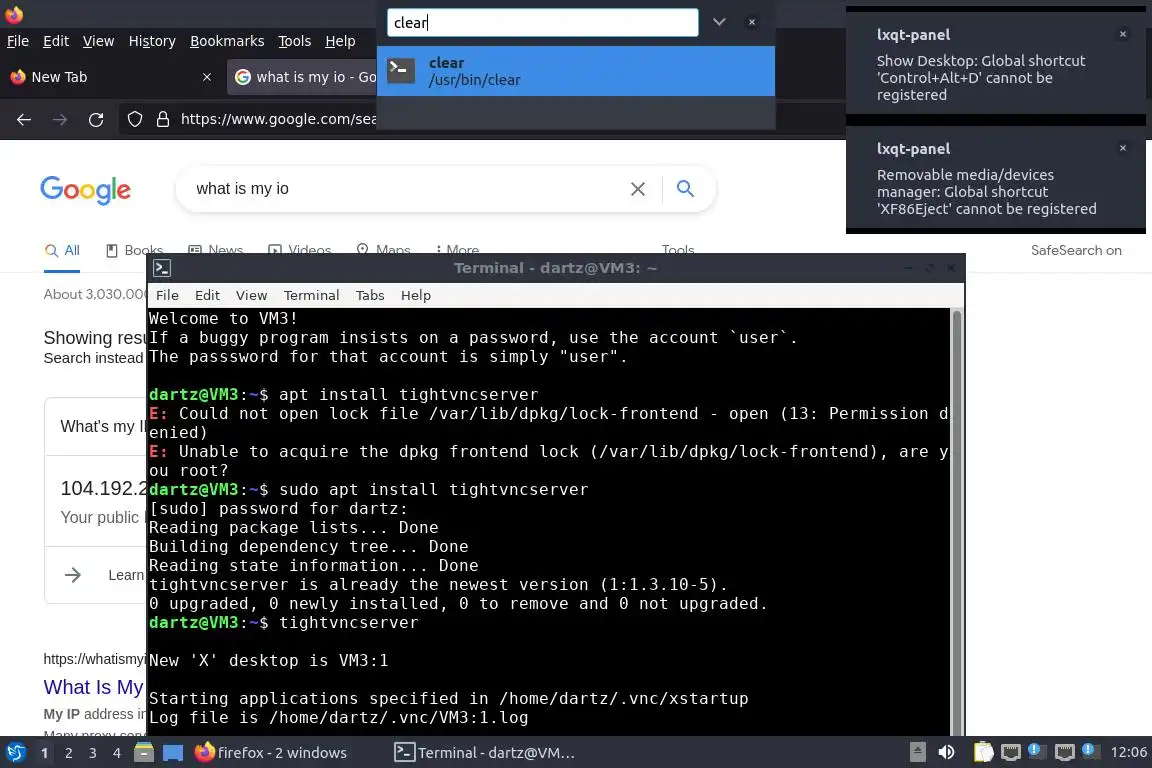Image resolution: width=1152 pixels, height=768 pixels.
Task: Dismiss the Show Desktop shortcut notification
Action: pyautogui.click(x=1123, y=34)
